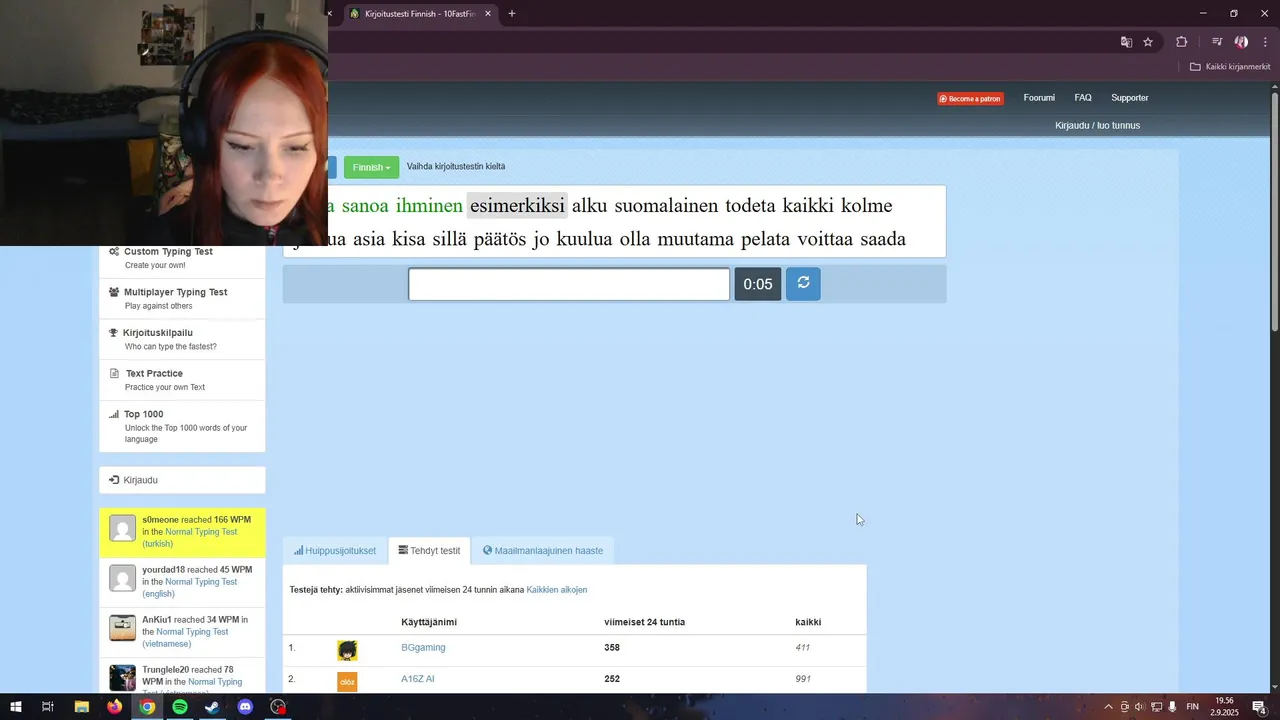Click the translate page icon in address bar
This screenshot has width=1280, height=720.
(1126, 42)
